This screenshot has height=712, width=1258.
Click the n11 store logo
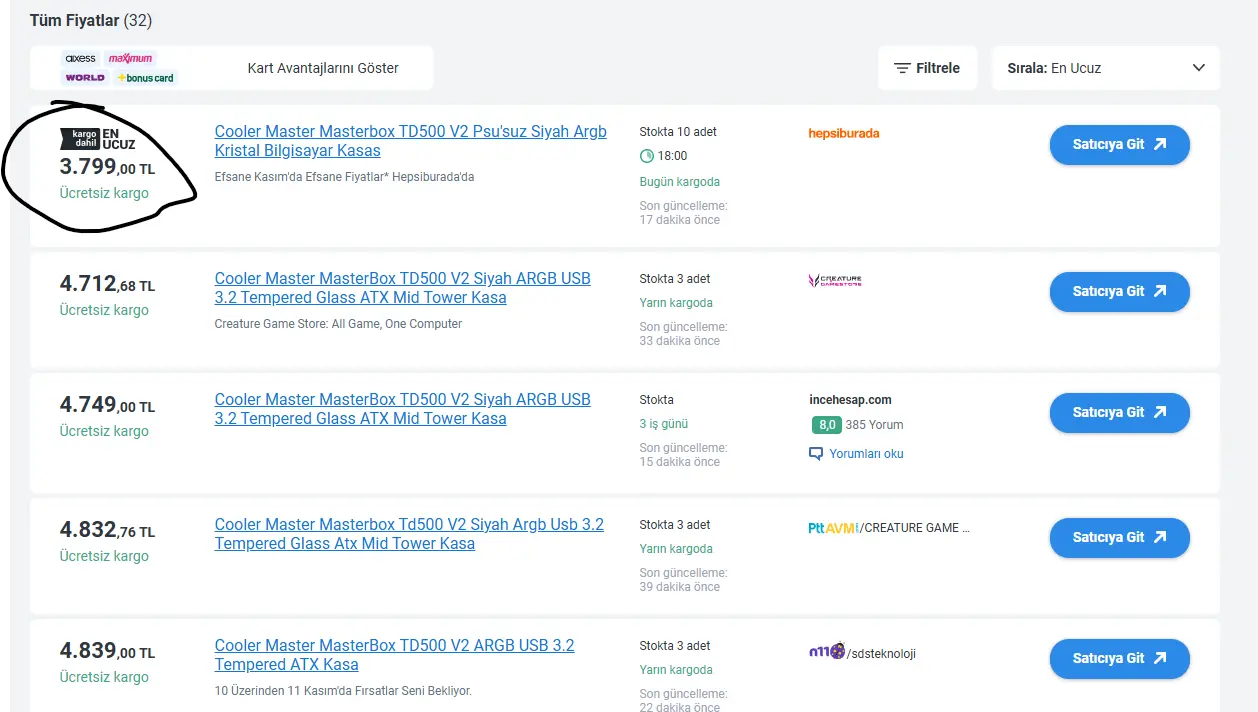[826, 651]
